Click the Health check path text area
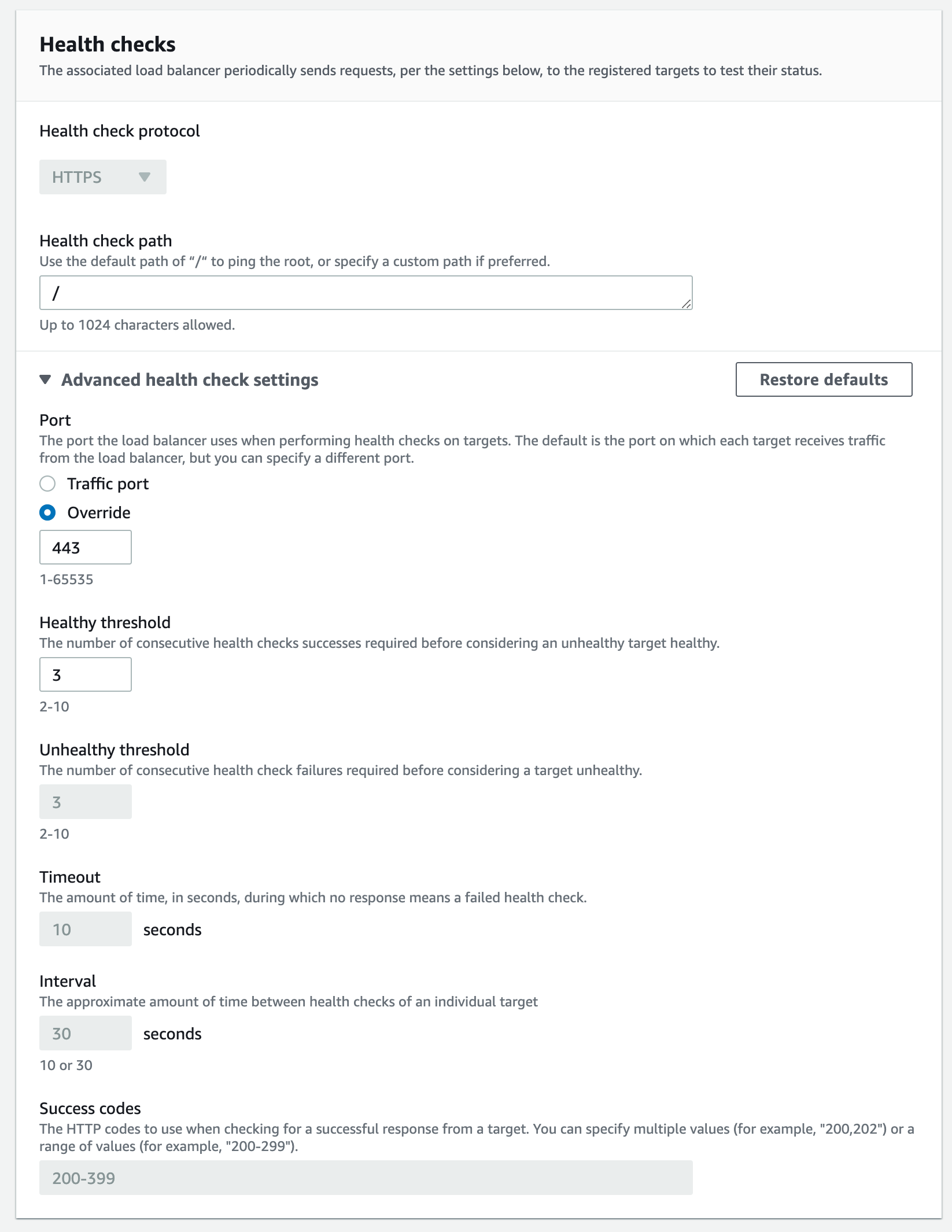This screenshot has height=1232, width=952. click(x=364, y=292)
